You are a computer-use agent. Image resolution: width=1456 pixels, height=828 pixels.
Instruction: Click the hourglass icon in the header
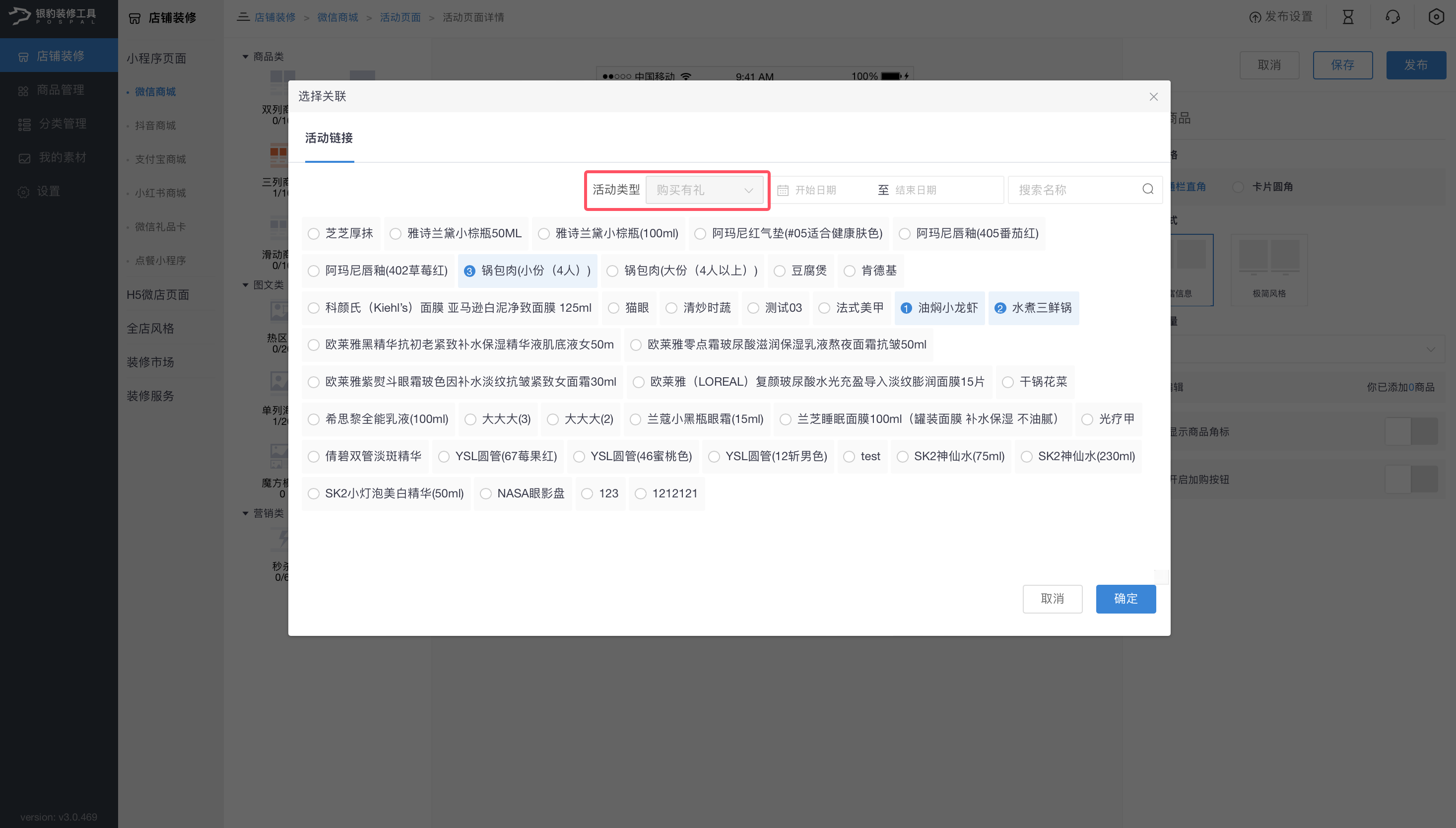(x=1348, y=17)
